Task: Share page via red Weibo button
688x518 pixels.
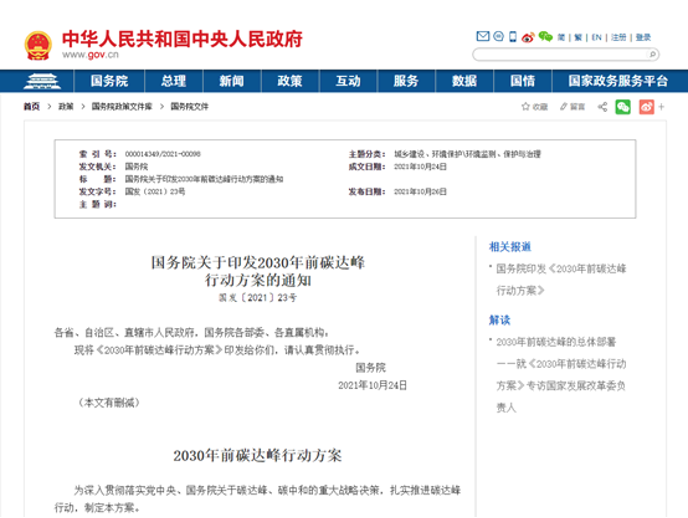Action: pos(646,106)
